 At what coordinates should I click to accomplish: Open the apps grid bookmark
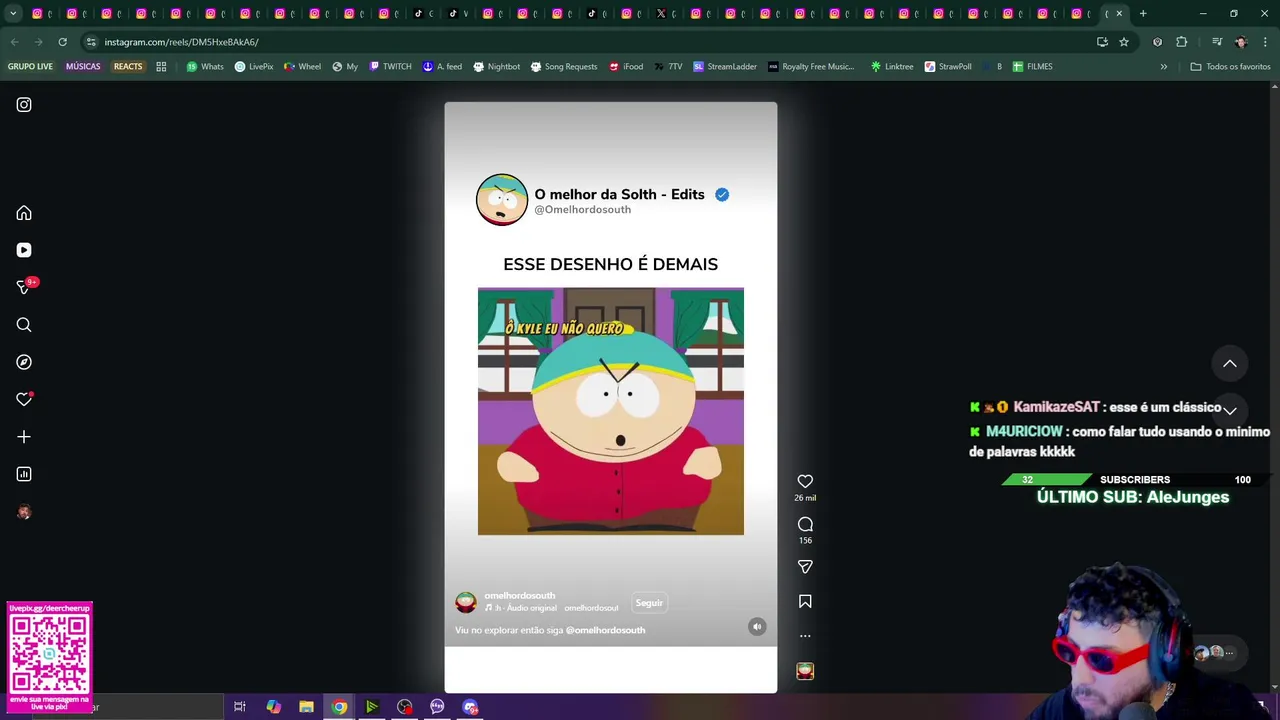tap(161, 67)
